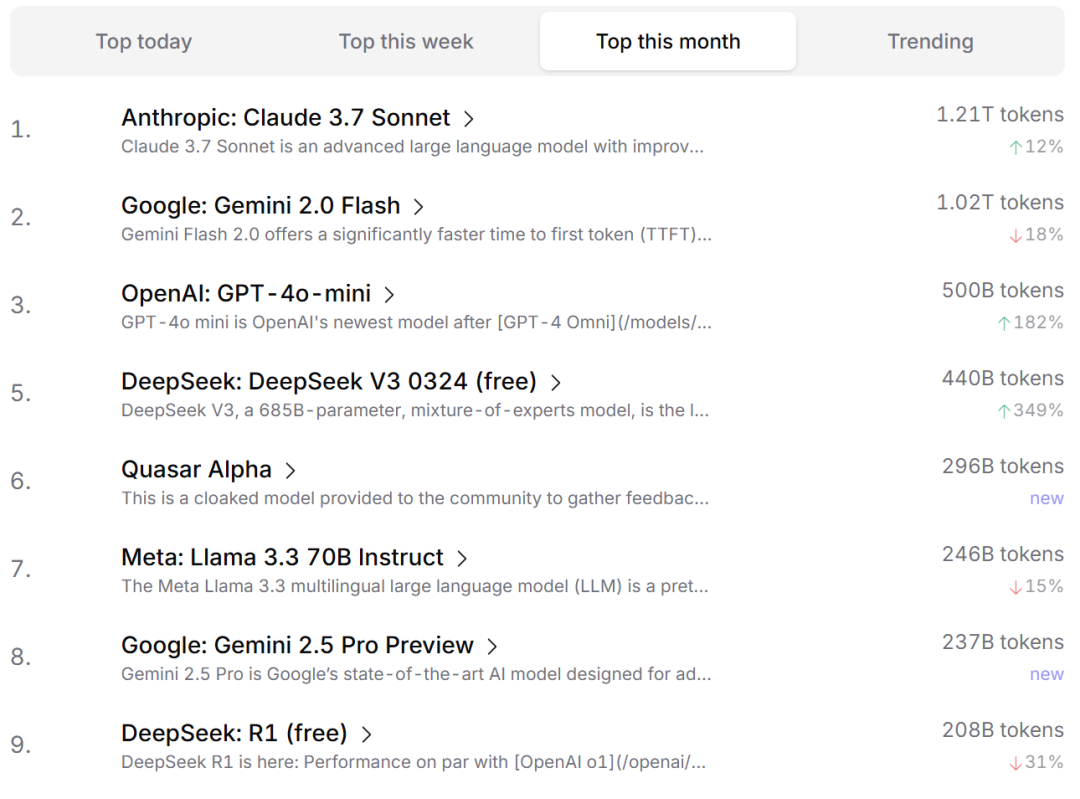
Task: Open the Trending tab
Action: (x=930, y=42)
